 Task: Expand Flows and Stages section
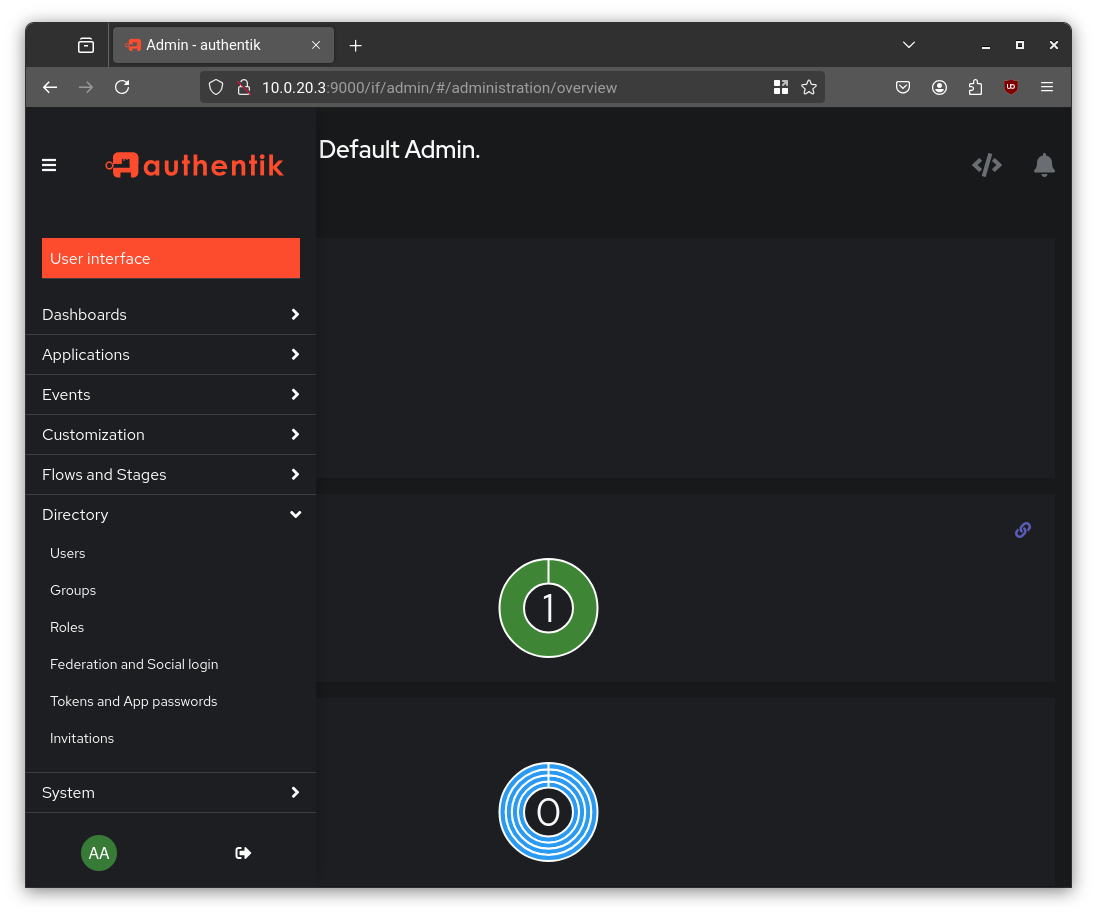[x=171, y=474]
